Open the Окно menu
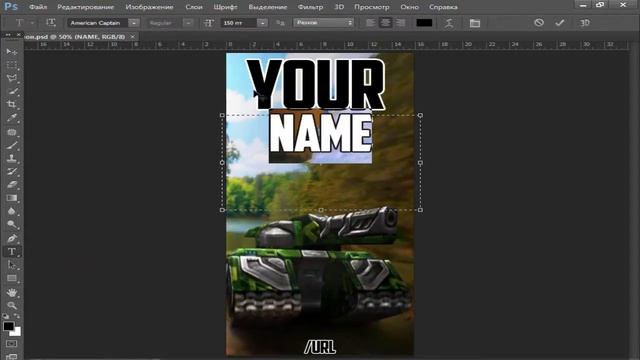The height and width of the screenshot is (360, 640). 409,7
